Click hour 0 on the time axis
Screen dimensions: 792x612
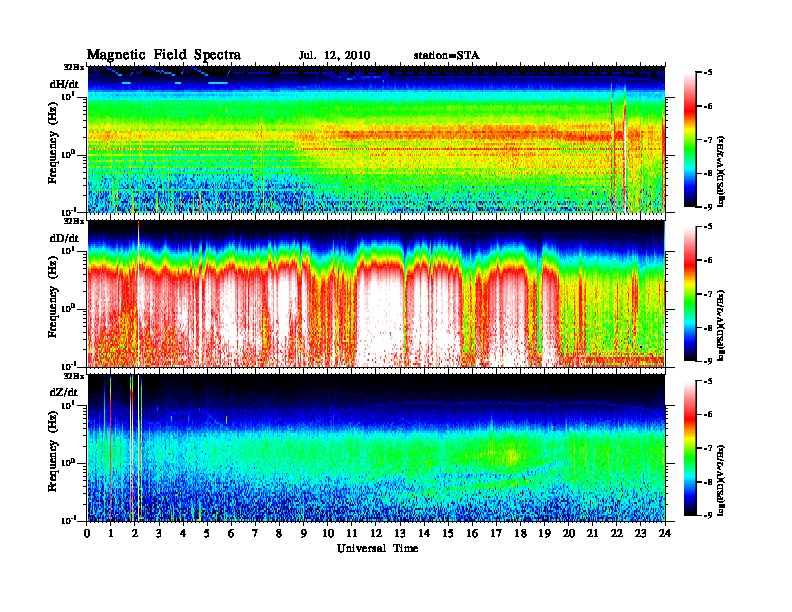(x=87, y=533)
